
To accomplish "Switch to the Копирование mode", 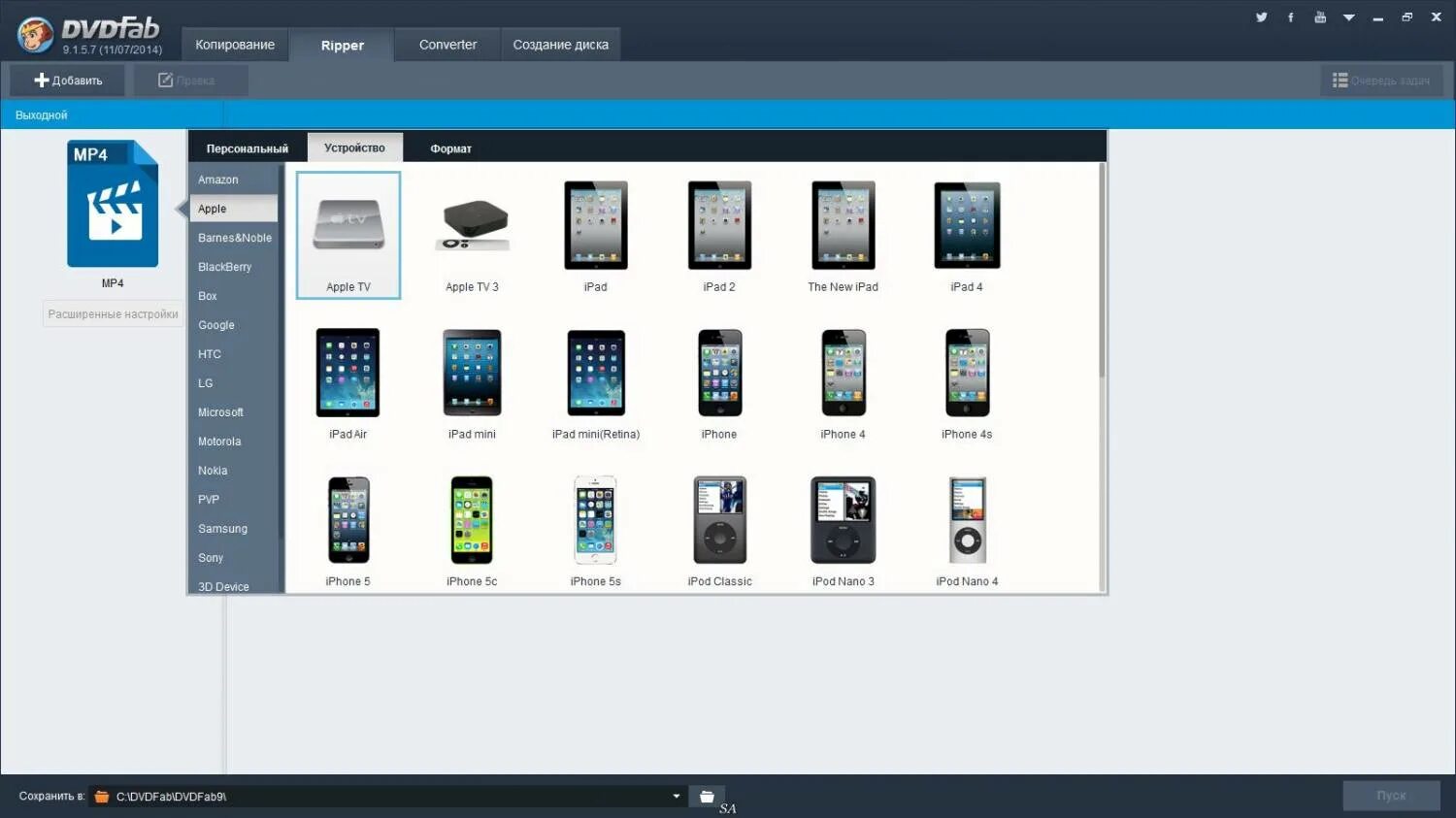I will pyautogui.click(x=235, y=44).
